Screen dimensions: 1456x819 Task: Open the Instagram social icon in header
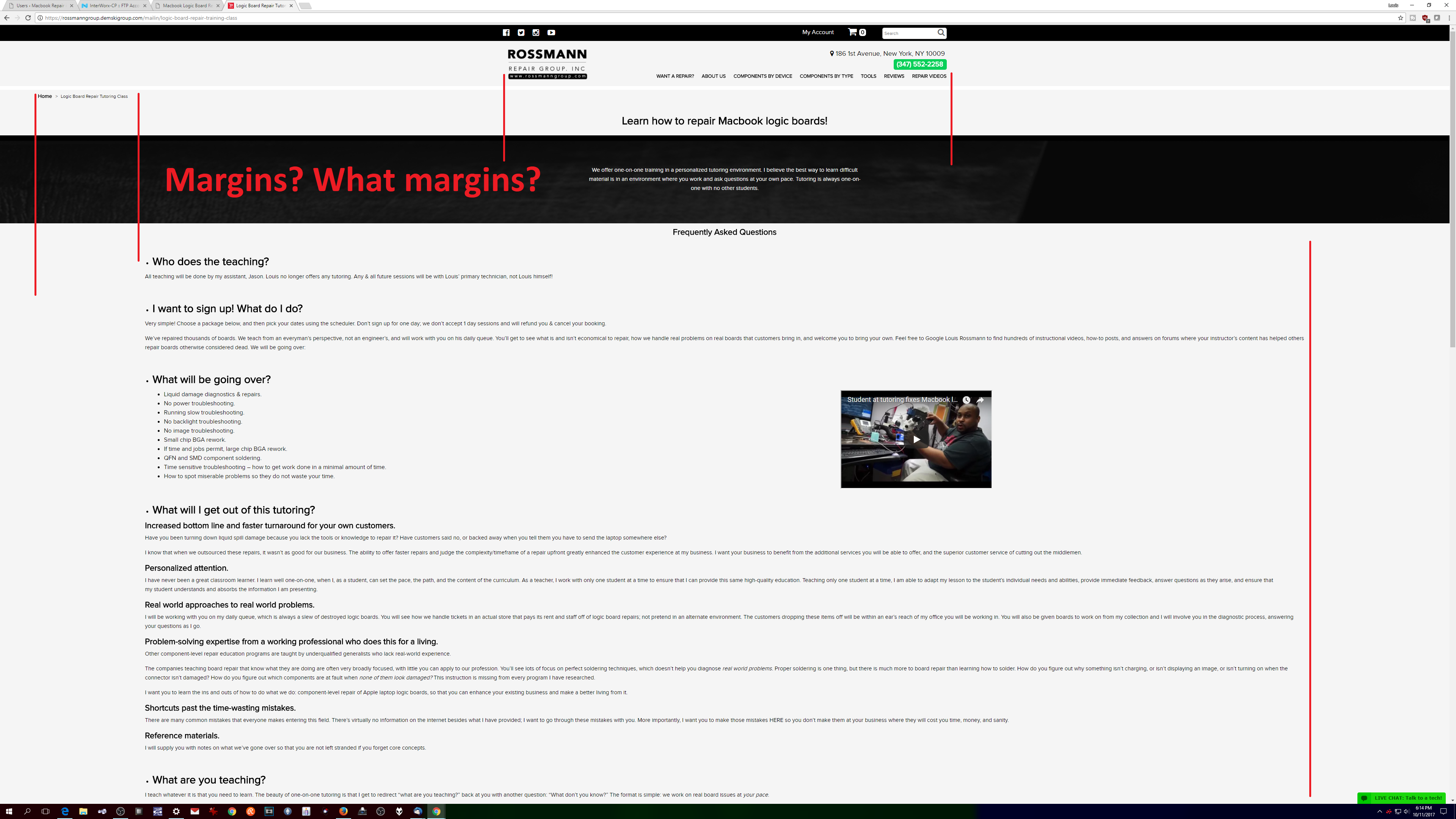(x=536, y=32)
